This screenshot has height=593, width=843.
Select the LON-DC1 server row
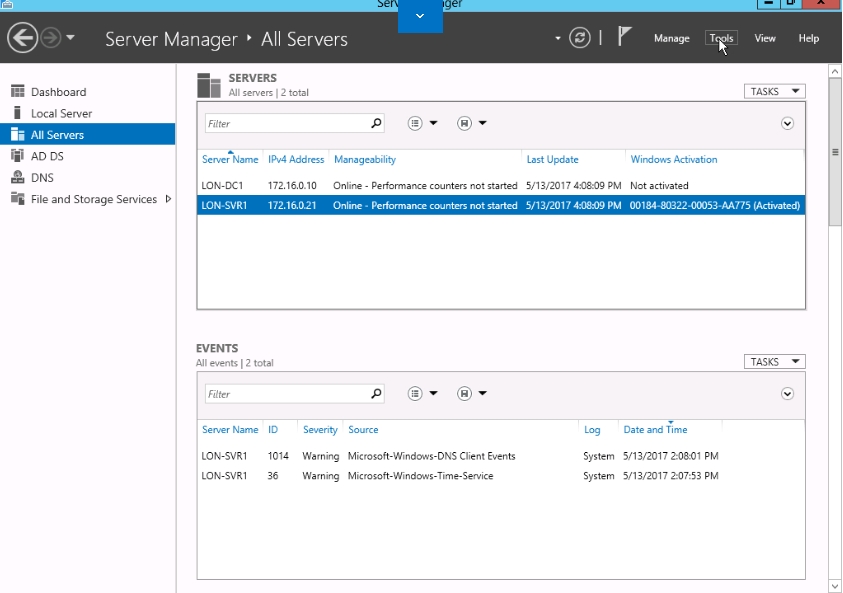[x=501, y=185]
